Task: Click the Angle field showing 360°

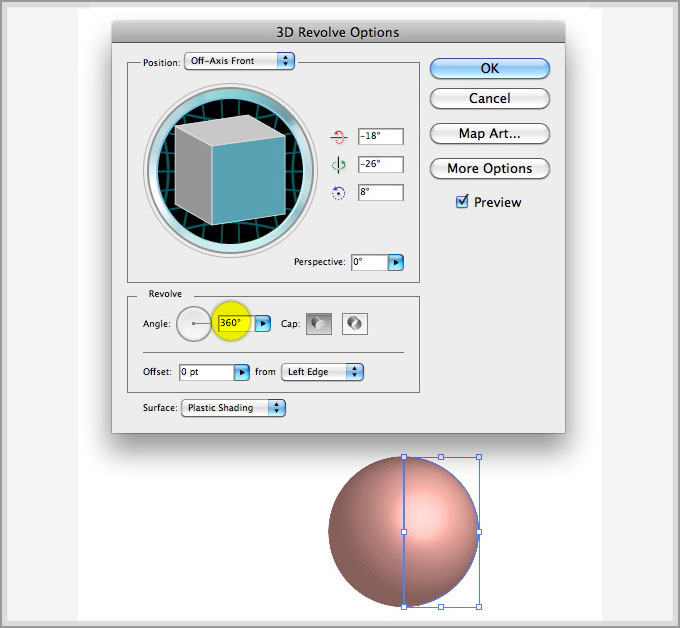Action: click(236, 324)
